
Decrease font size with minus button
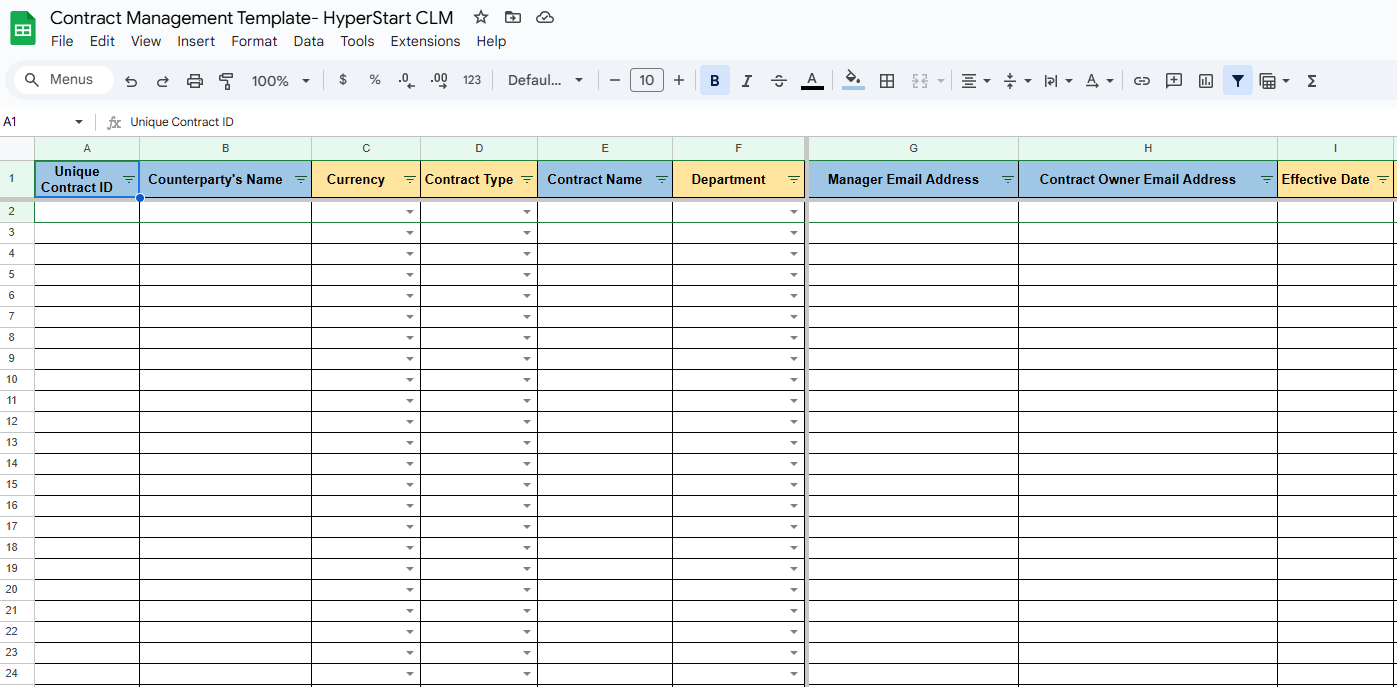pyautogui.click(x=615, y=80)
